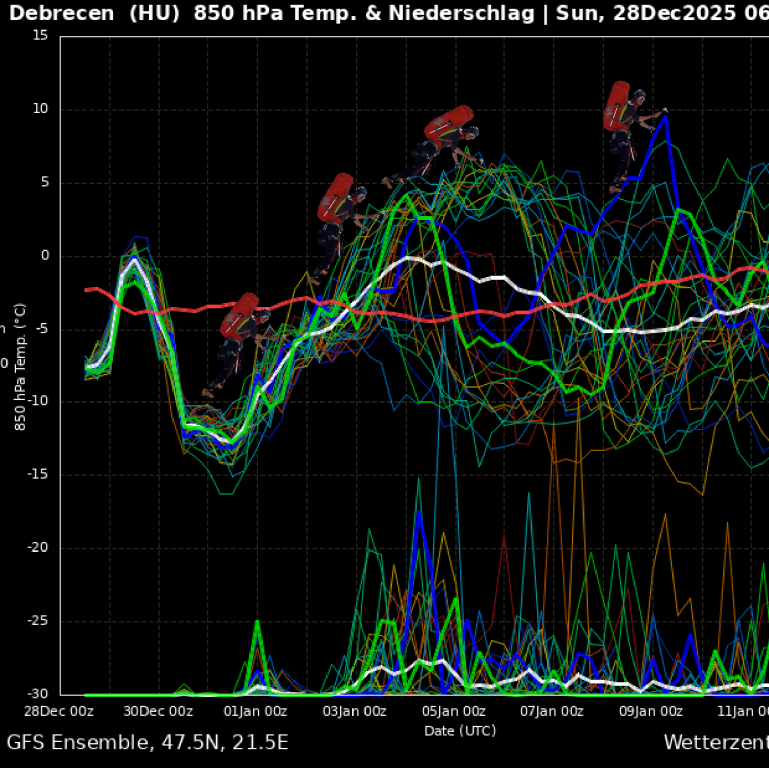Click the 15 value on temperature axis
The image size is (769, 768).
click(x=40, y=35)
